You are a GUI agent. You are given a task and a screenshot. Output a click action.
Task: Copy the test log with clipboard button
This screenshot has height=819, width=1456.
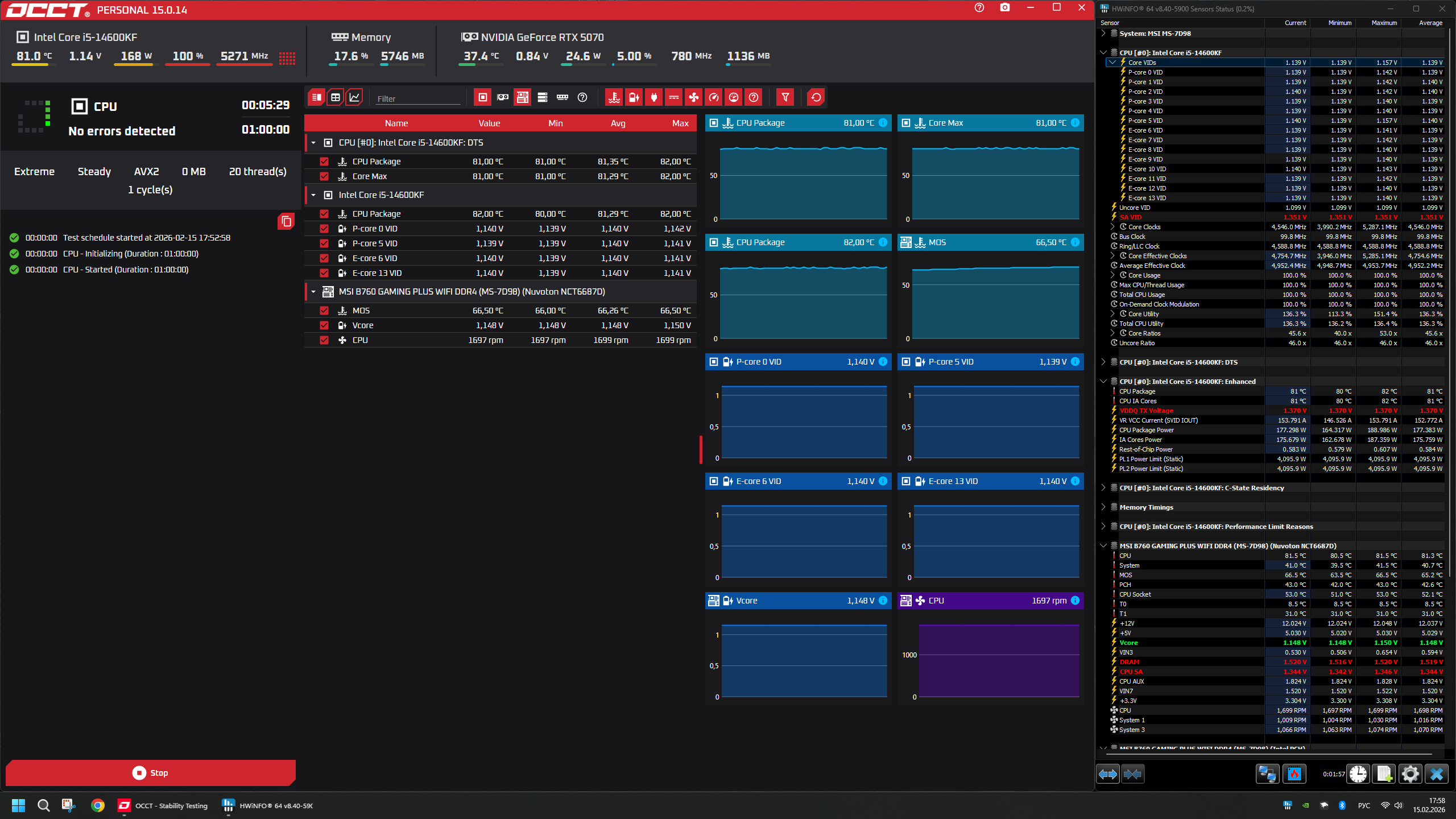click(x=286, y=221)
